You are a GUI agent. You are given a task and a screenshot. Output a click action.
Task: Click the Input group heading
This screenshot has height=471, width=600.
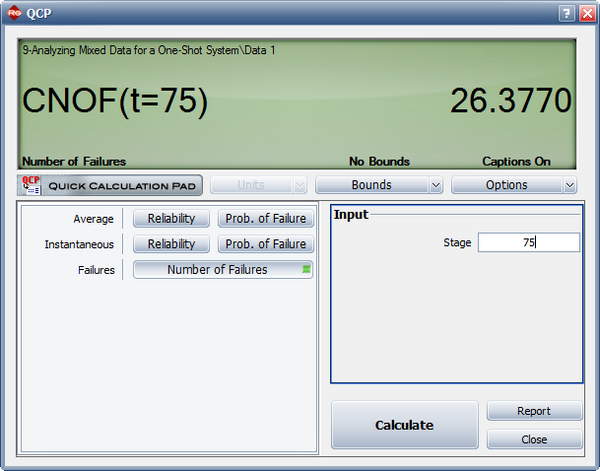[351, 215]
